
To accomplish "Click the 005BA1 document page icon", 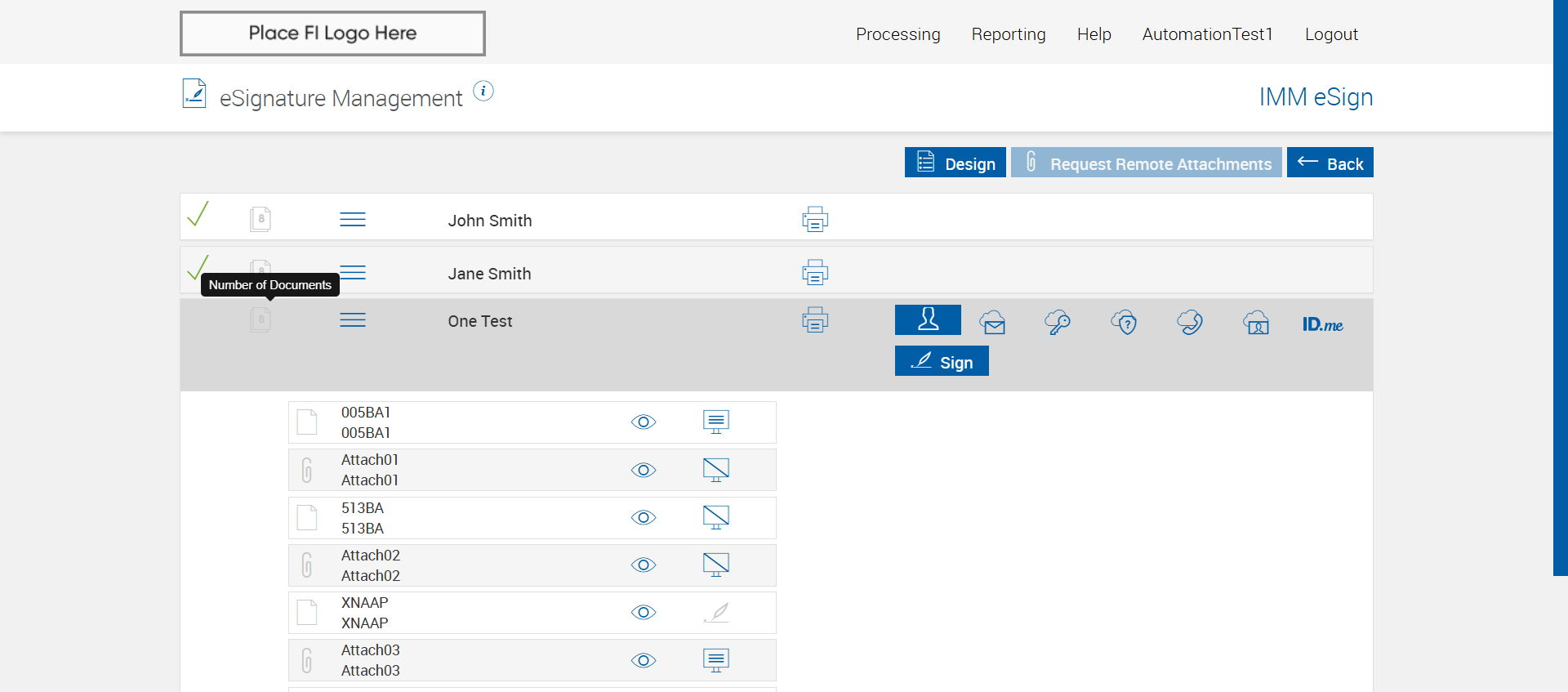I will coord(307,422).
